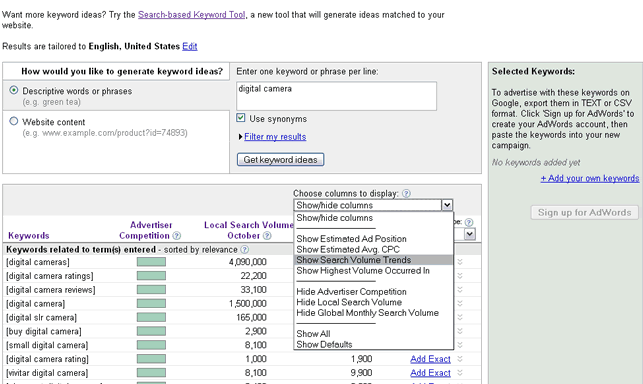Screen dimensions: 643x384
Task: Click the Sign up for AdWords button
Action: pyautogui.click(x=584, y=213)
